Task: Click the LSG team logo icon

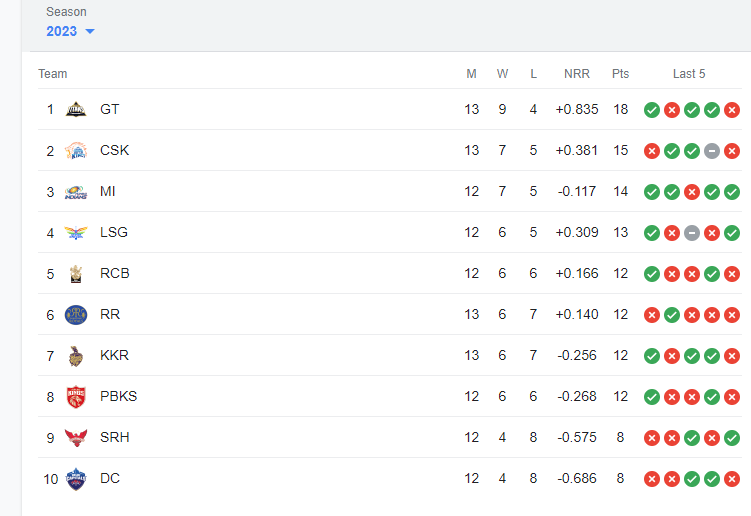Action: pos(76,232)
